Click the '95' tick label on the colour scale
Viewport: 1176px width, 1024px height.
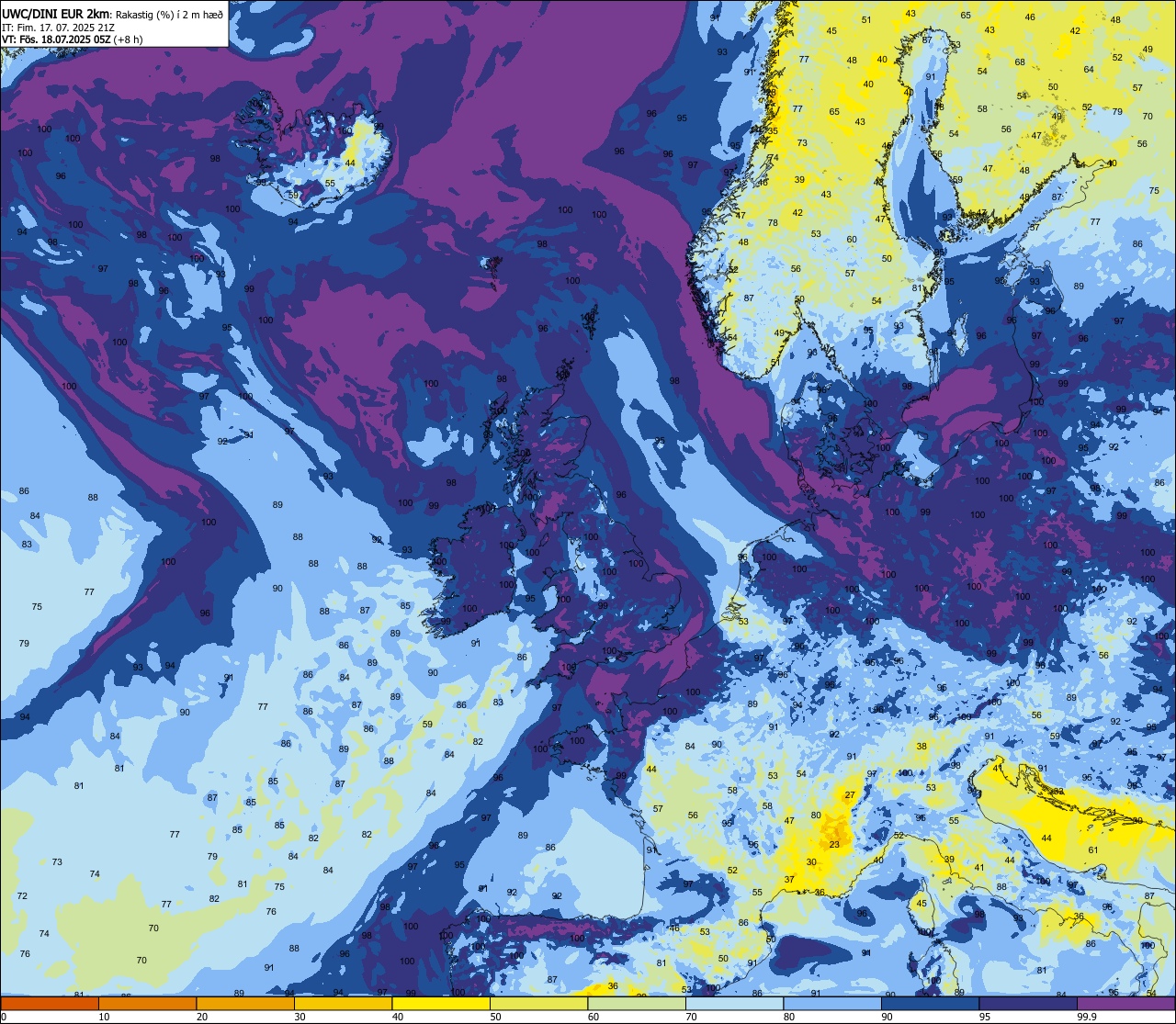pos(985,1017)
